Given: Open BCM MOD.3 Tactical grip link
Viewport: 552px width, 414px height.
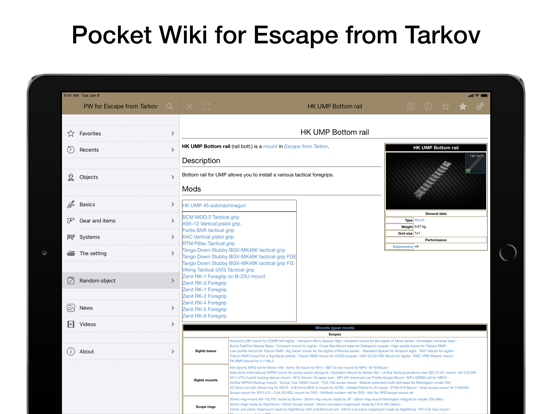Looking at the screenshot, I should point(211,217).
